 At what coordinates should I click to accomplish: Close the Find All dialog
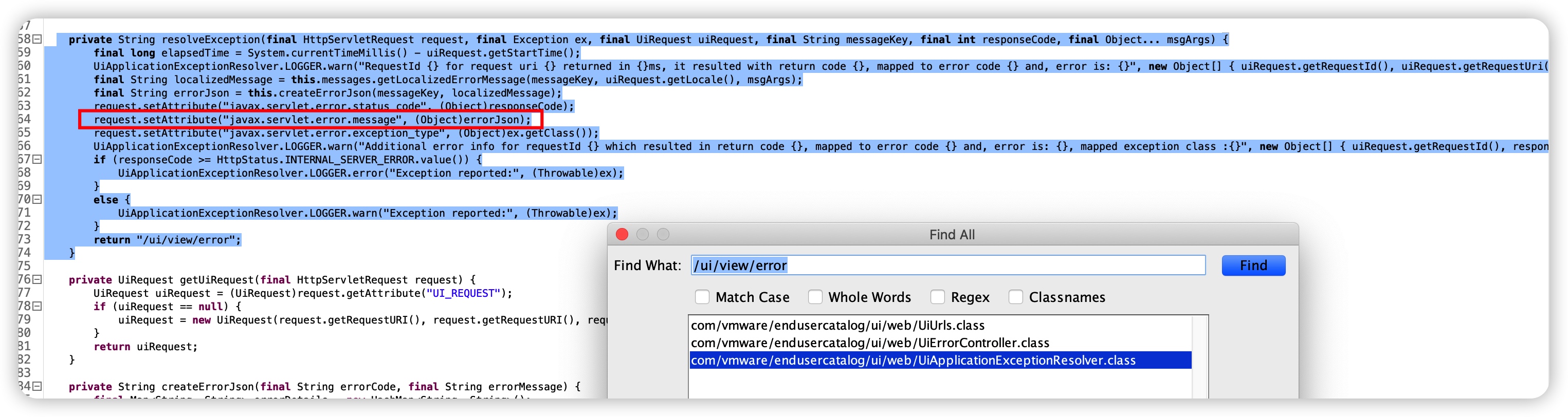(622, 235)
